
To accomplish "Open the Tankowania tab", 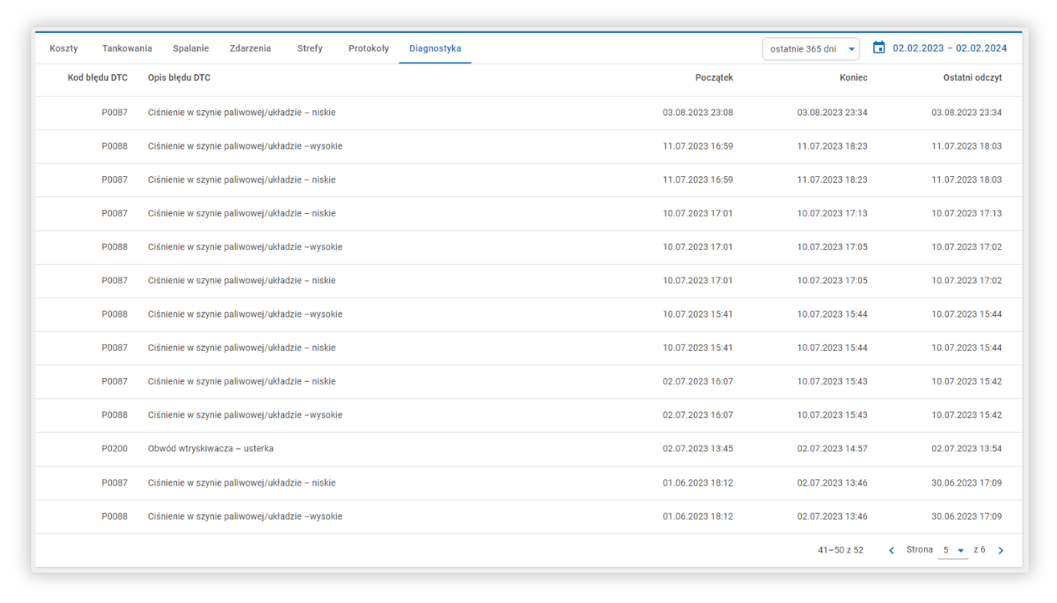I will [x=127, y=49].
